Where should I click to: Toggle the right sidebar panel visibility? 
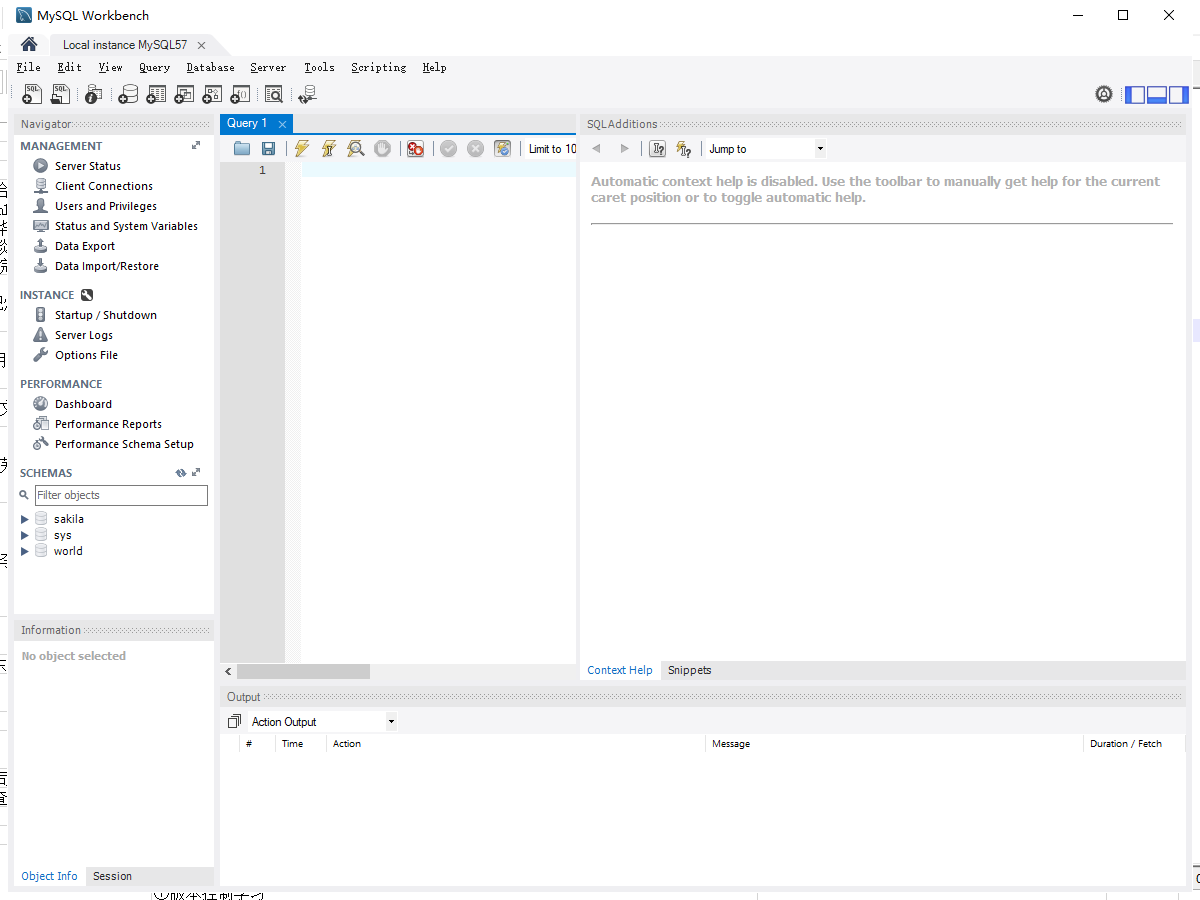pos(1179,95)
